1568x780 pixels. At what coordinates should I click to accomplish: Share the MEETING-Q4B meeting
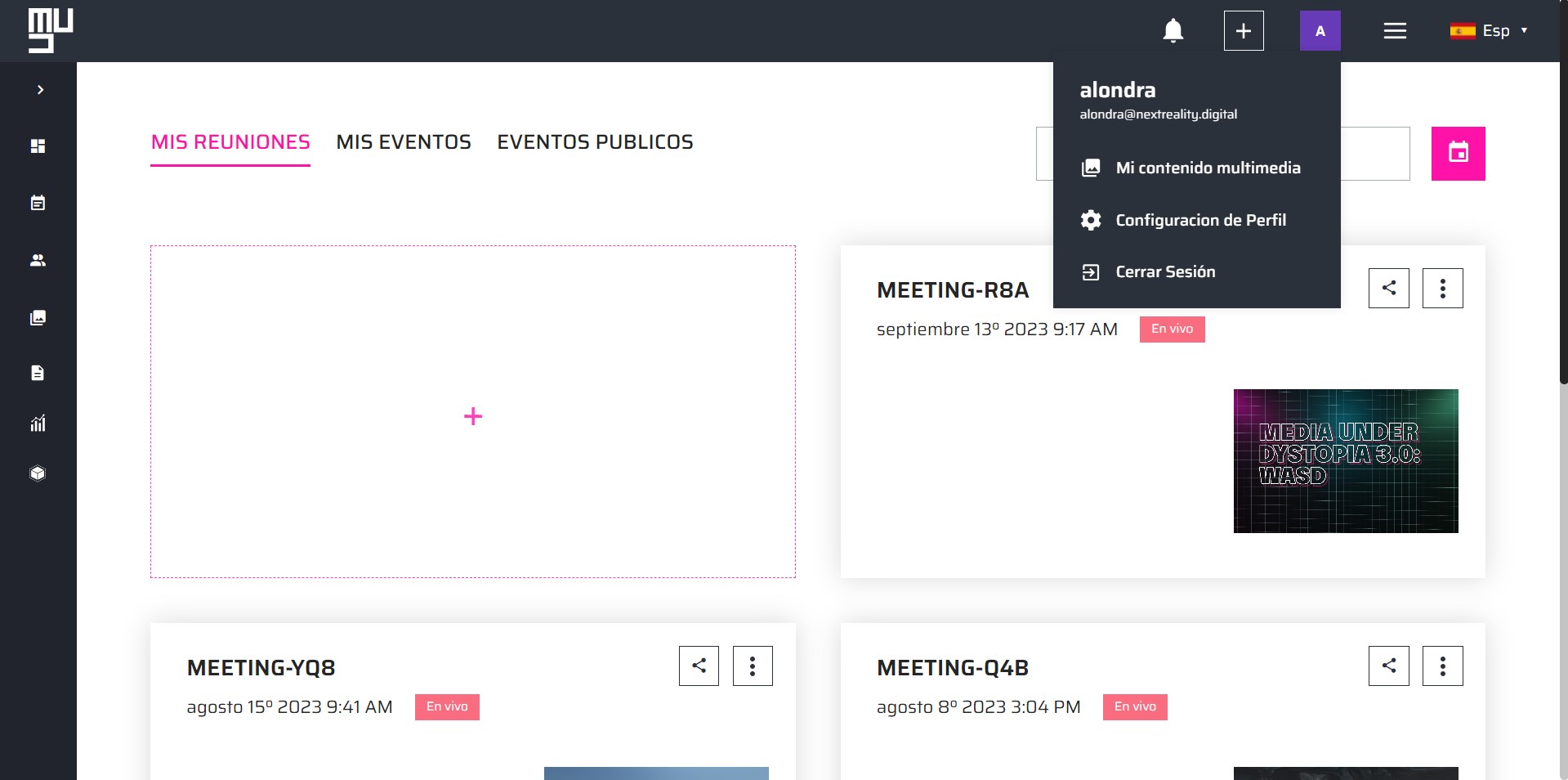(x=1389, y=666)
